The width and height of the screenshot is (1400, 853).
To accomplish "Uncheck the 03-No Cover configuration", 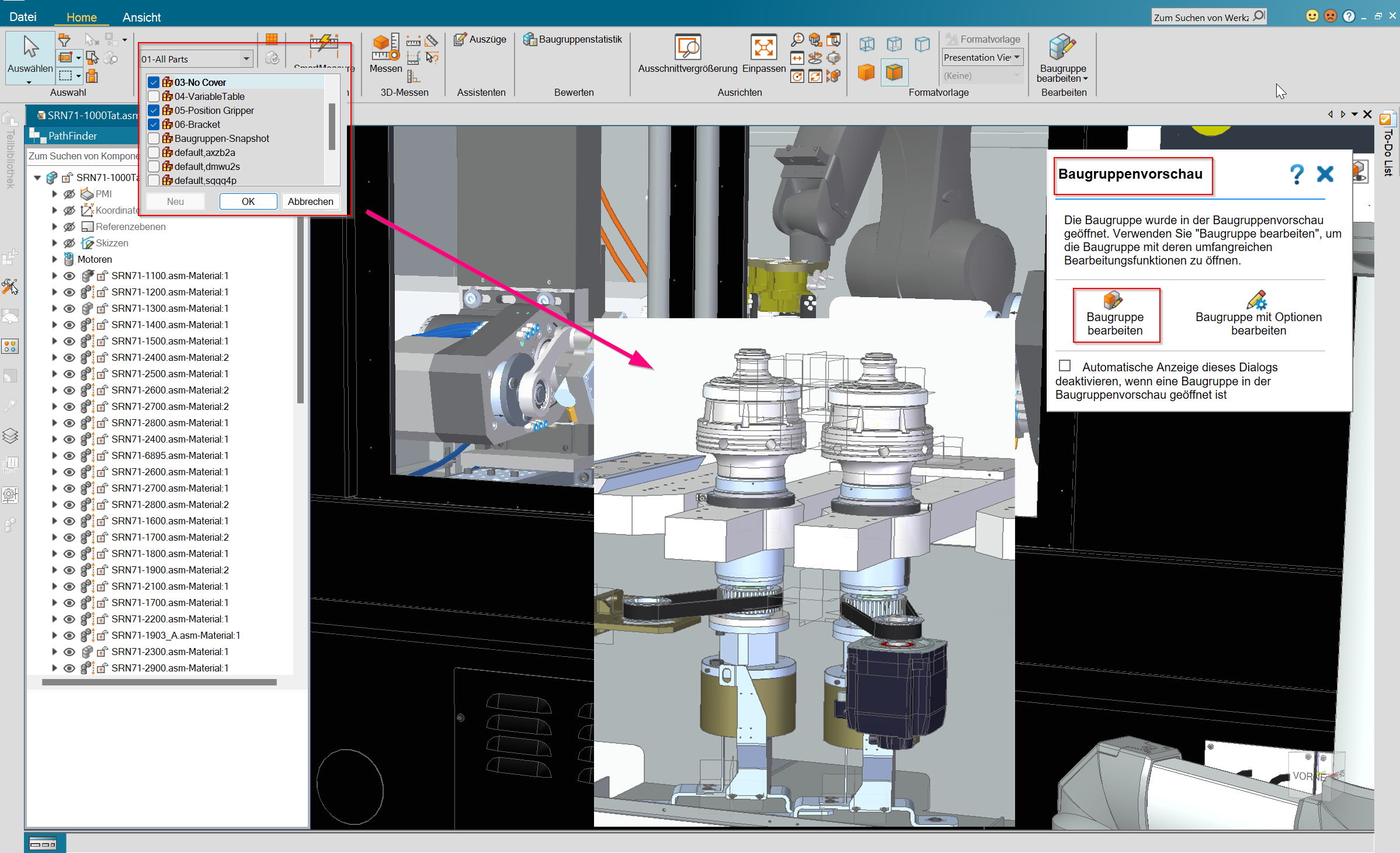I will coord(154,82).
